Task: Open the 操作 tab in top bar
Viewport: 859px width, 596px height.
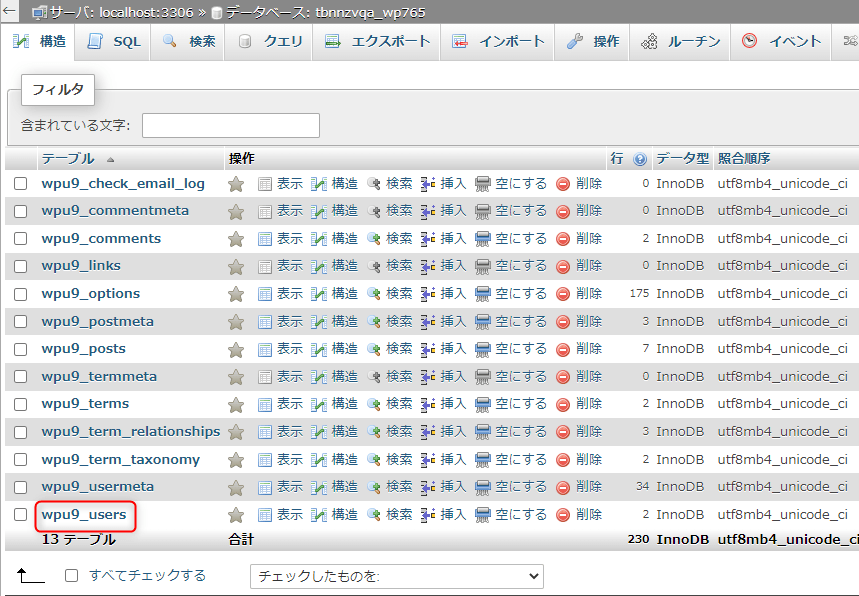Action: (x=592, y=42)
